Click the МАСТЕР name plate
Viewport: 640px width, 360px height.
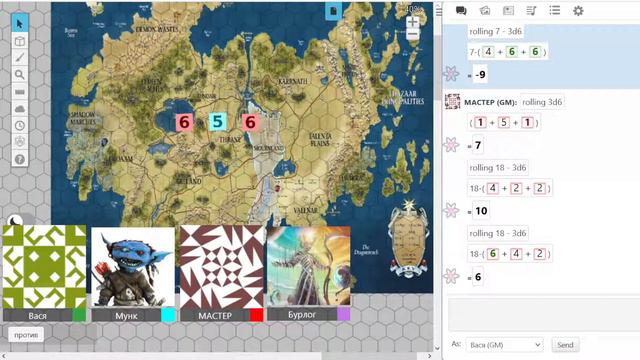point(215,315)
